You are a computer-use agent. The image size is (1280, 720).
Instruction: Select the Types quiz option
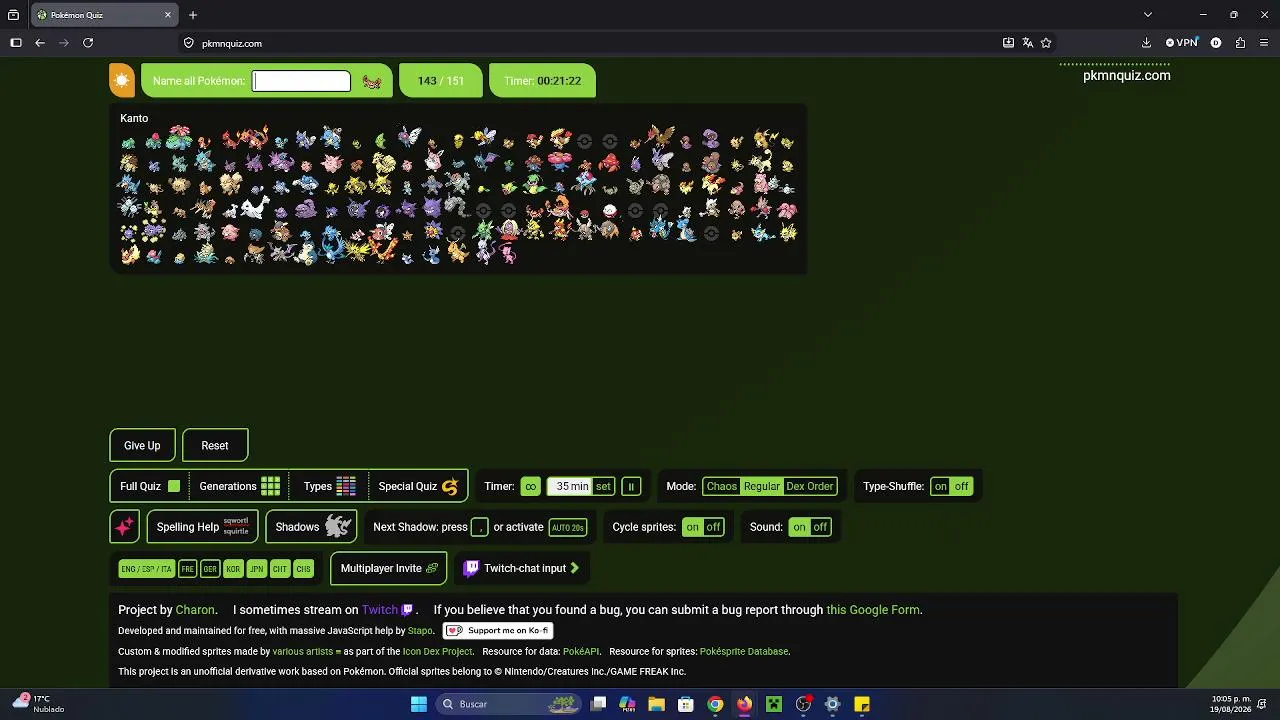[329, 486]
